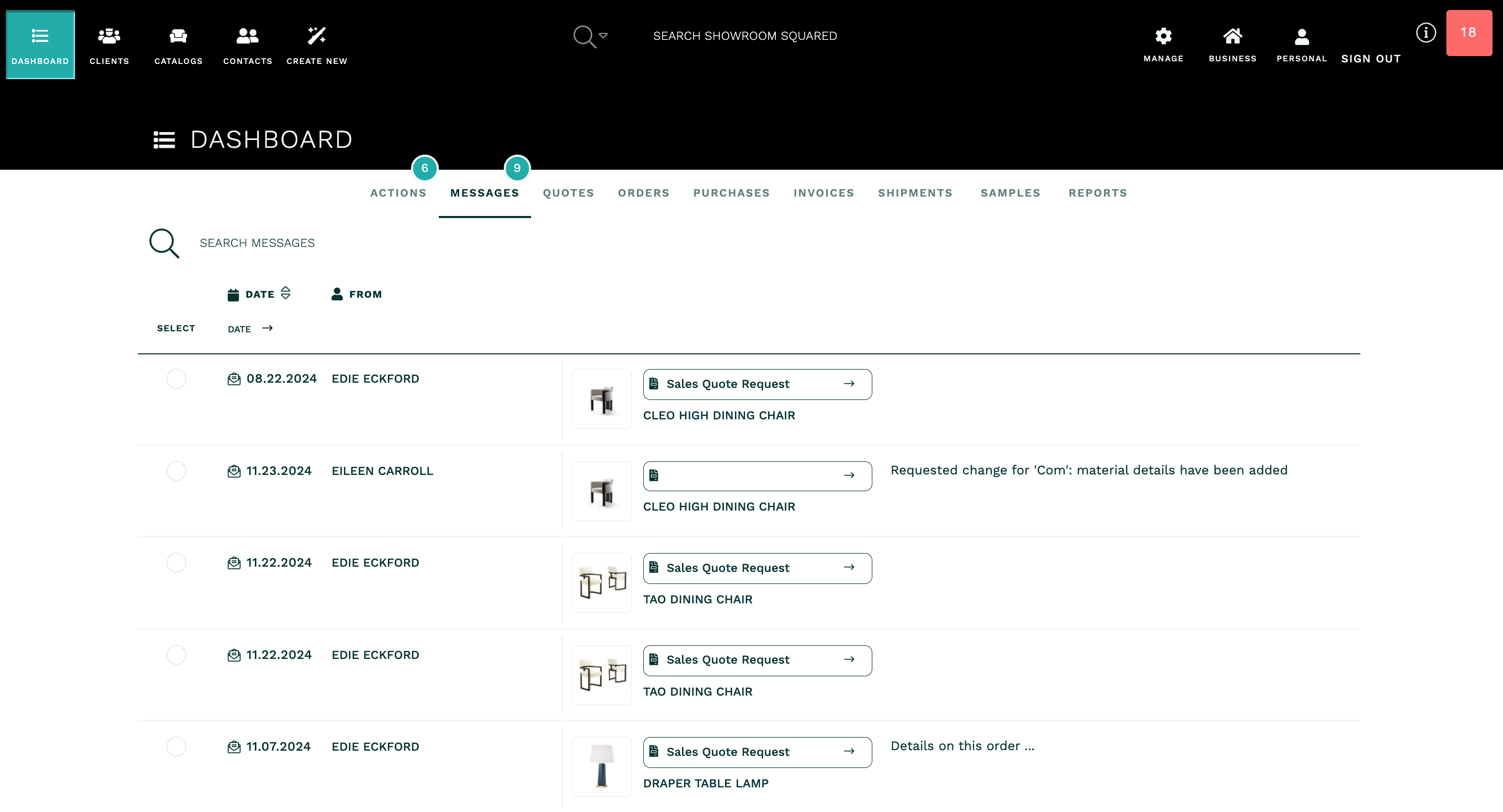Click the info circle icon
This screenshot has width=1503, height=812.
pos(1425,33)
